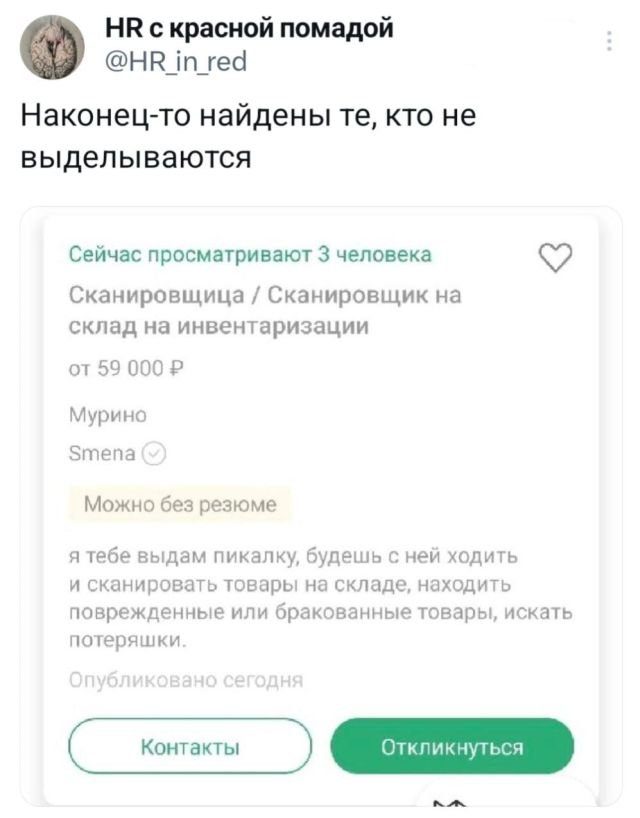The width and height of the screenshot is (640, 818).
Task: Click "Сейчас просматривают 3 человека" notice
Action: pyautogui.click(x=251, y=255)
